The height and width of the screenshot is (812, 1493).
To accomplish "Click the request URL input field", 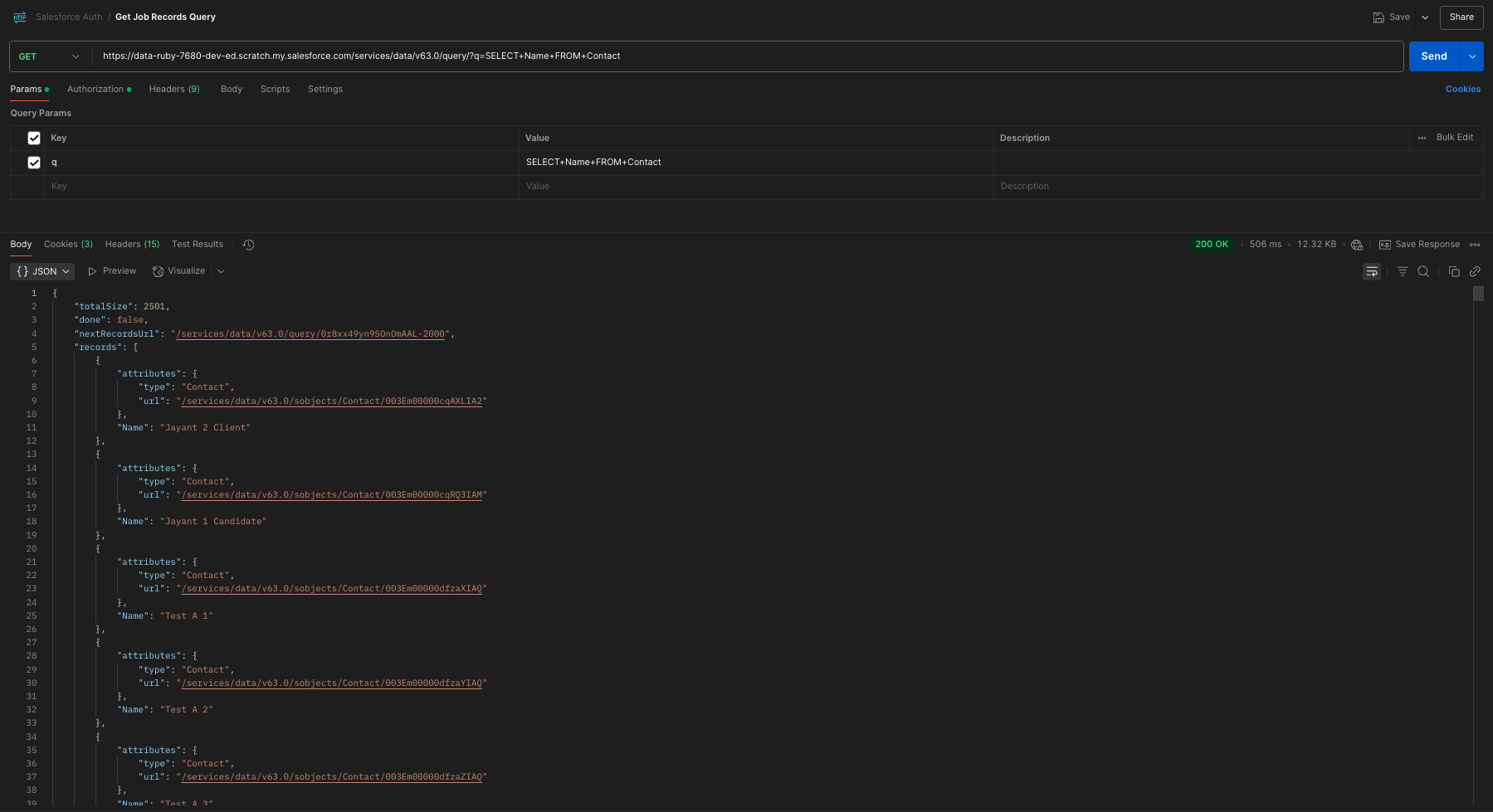I will pos(747,56).
